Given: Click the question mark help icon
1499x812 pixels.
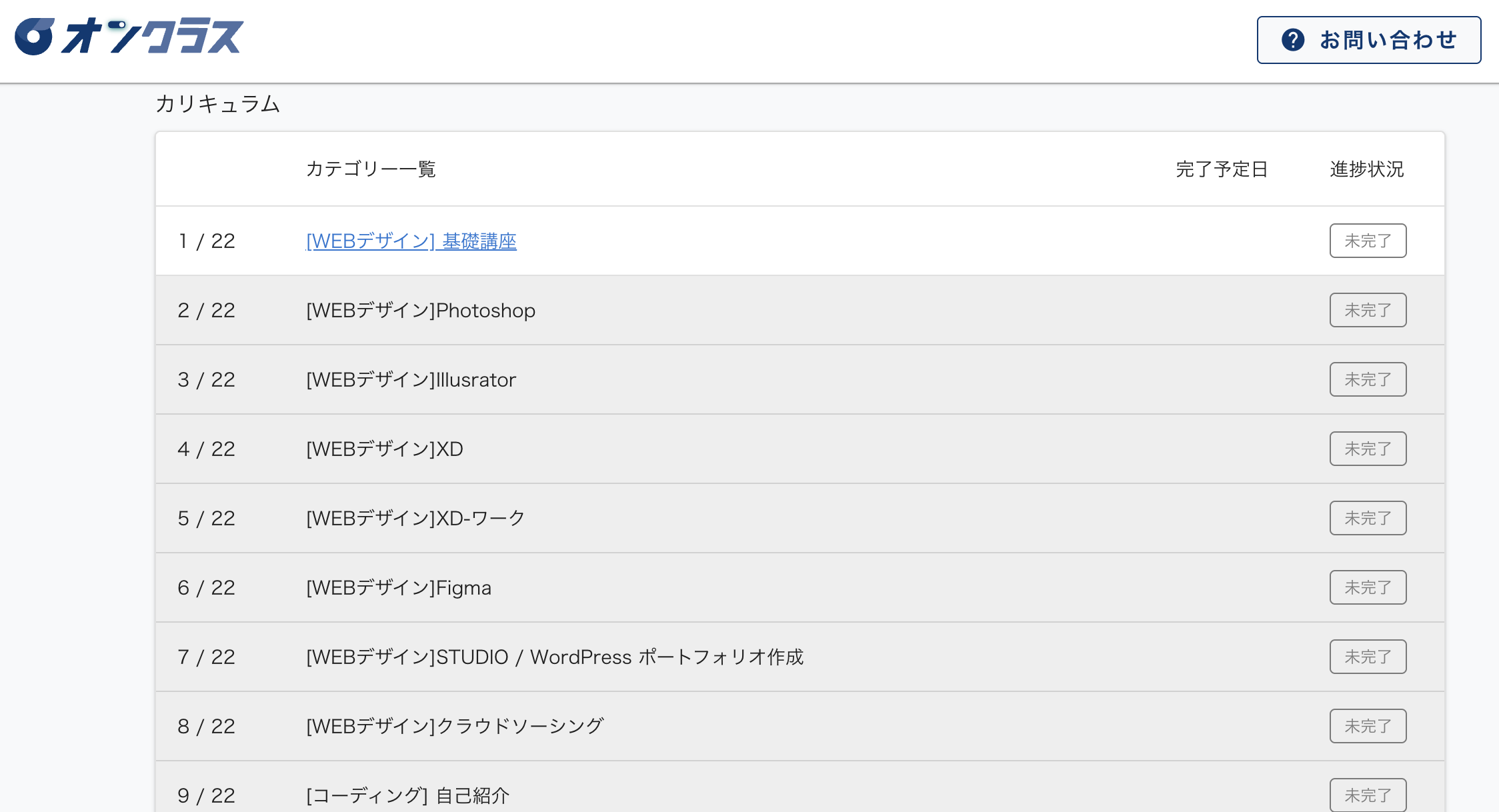Looking at the screenshot, I should (x=1292, y=40).
